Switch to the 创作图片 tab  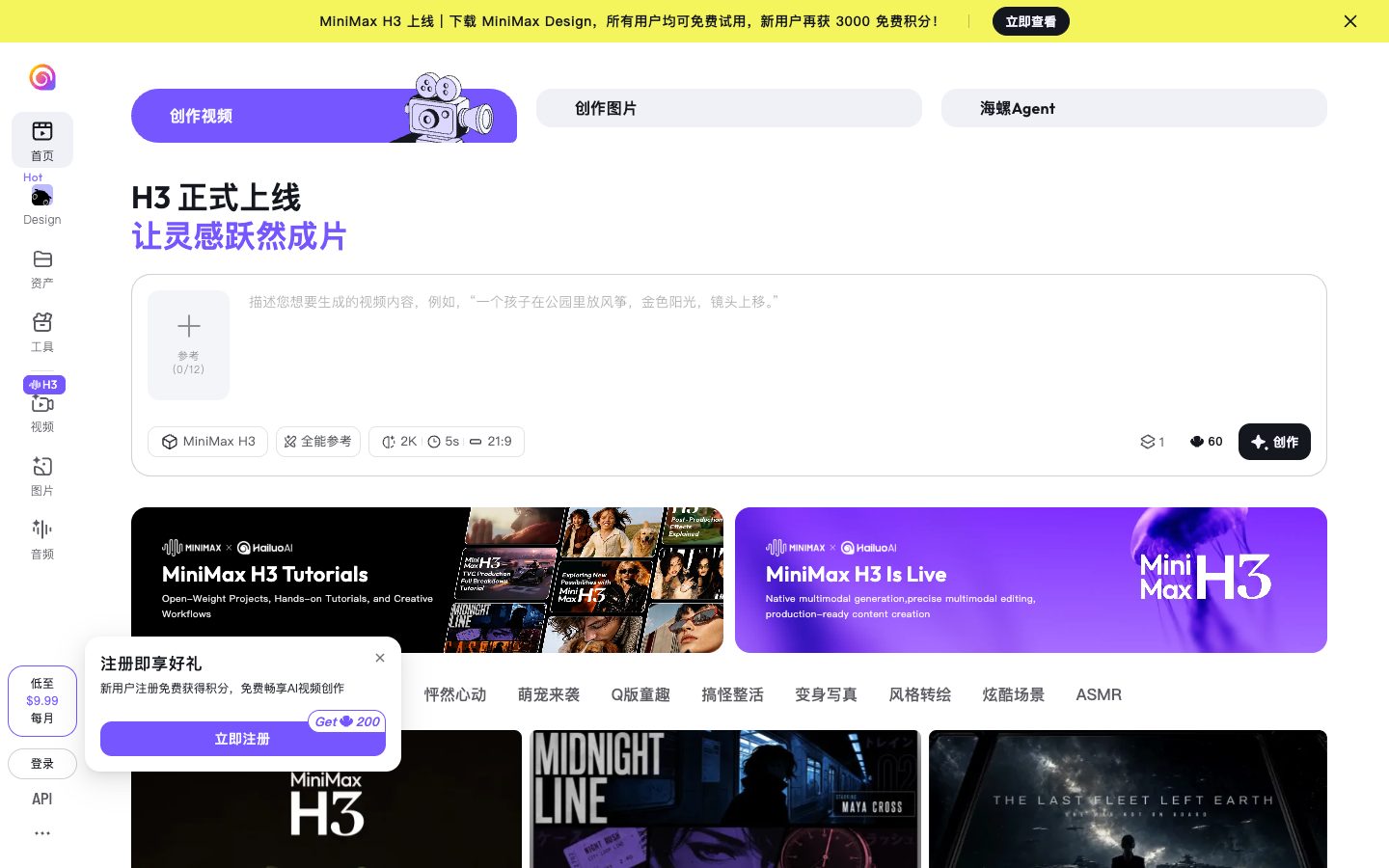click(729, 108)
